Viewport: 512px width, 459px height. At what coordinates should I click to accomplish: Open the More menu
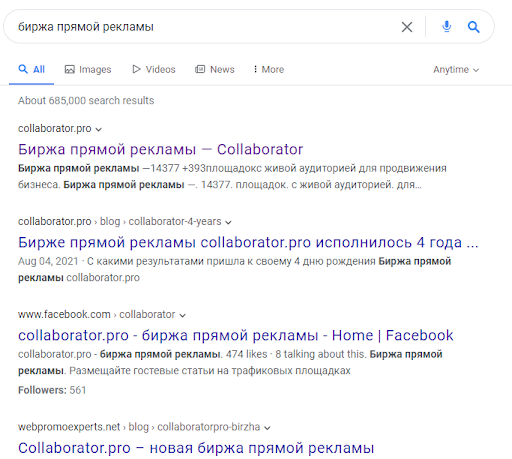(269, 69)
